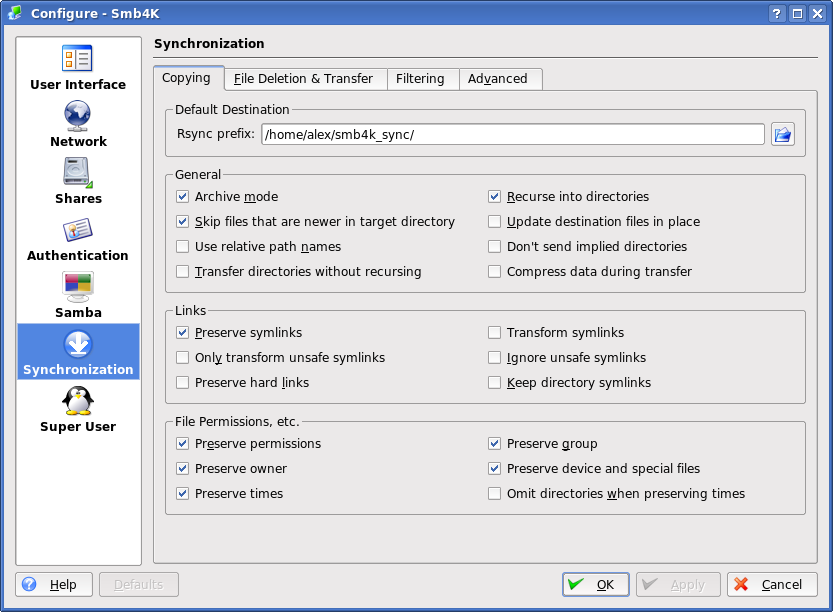Enable Ignore unsafe symlinks
This screenshot has height=612, width=833.
click(x=494, y=358)
